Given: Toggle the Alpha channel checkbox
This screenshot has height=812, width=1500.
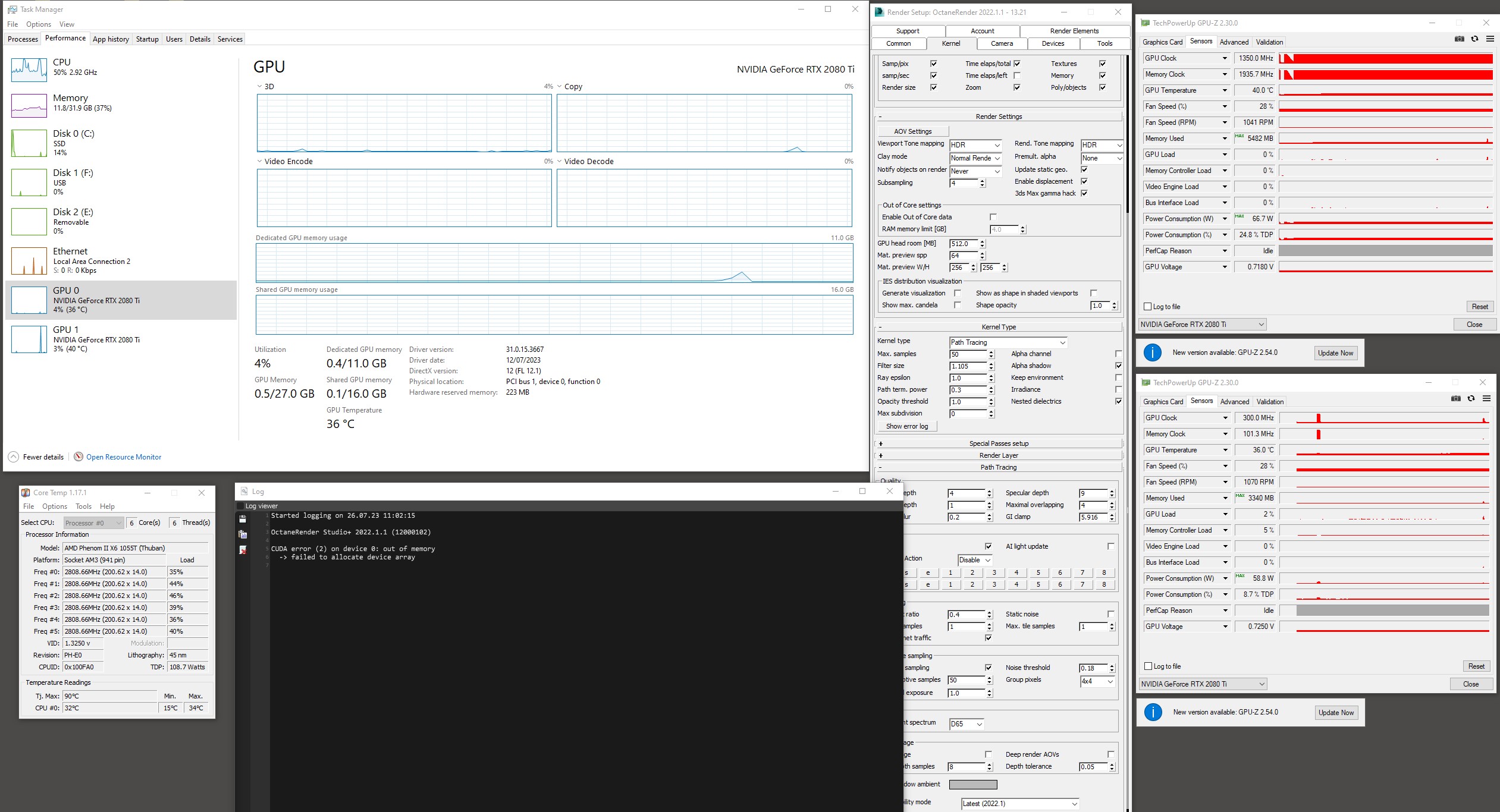Looking at the screenshot, I should pyautogui.click(x=1118, y=354).
